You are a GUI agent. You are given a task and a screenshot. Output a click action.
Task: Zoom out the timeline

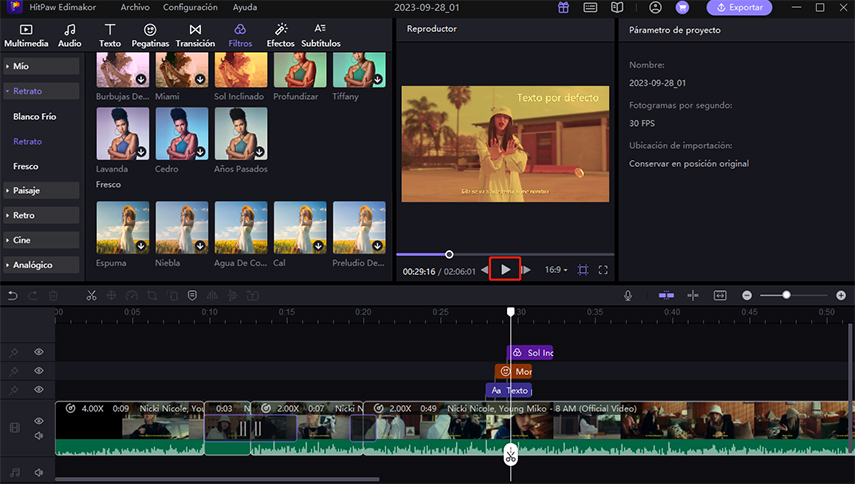tap(747, 295)
